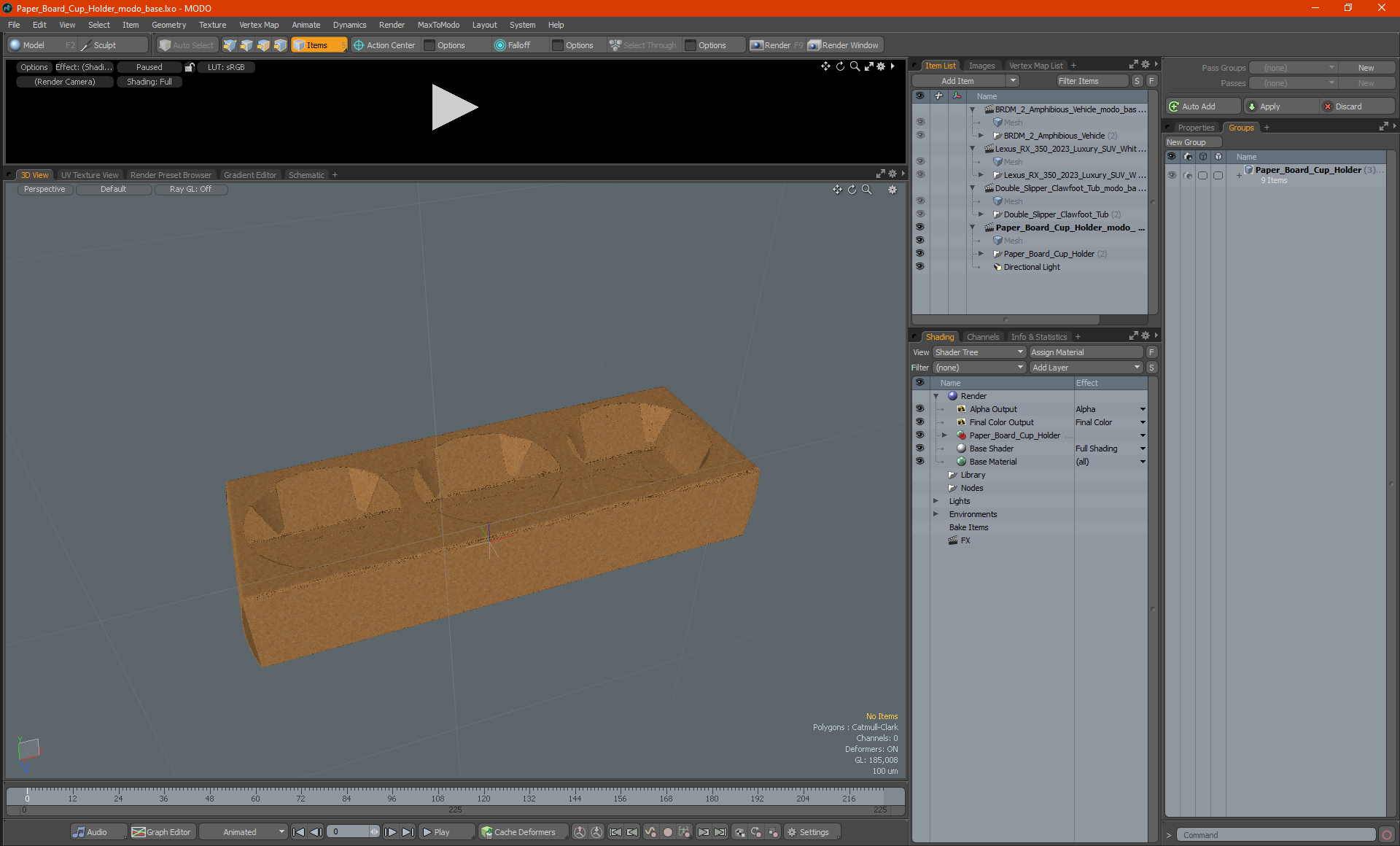Expand the Lights section in shader tree
The height and width of the screenshot is (846, 1400).
point(936,500)
